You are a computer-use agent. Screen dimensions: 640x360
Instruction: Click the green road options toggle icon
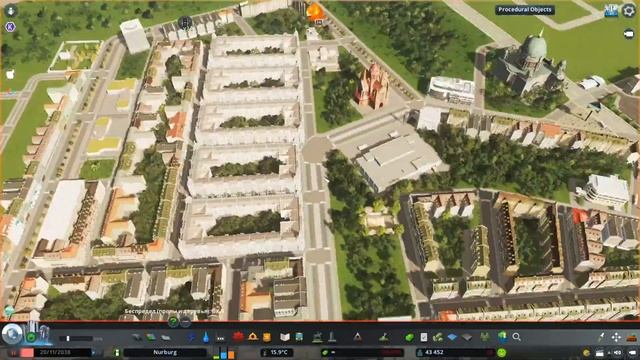point(117,353)
